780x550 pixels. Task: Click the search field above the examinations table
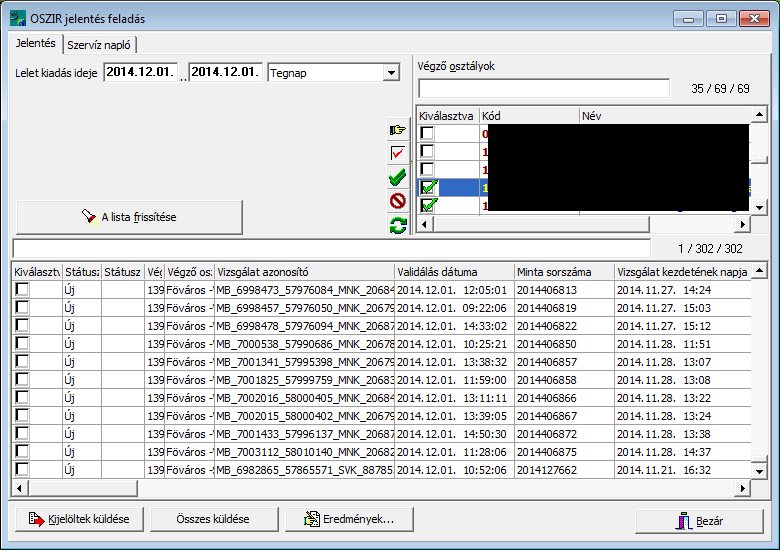click(x=332, y=248)
